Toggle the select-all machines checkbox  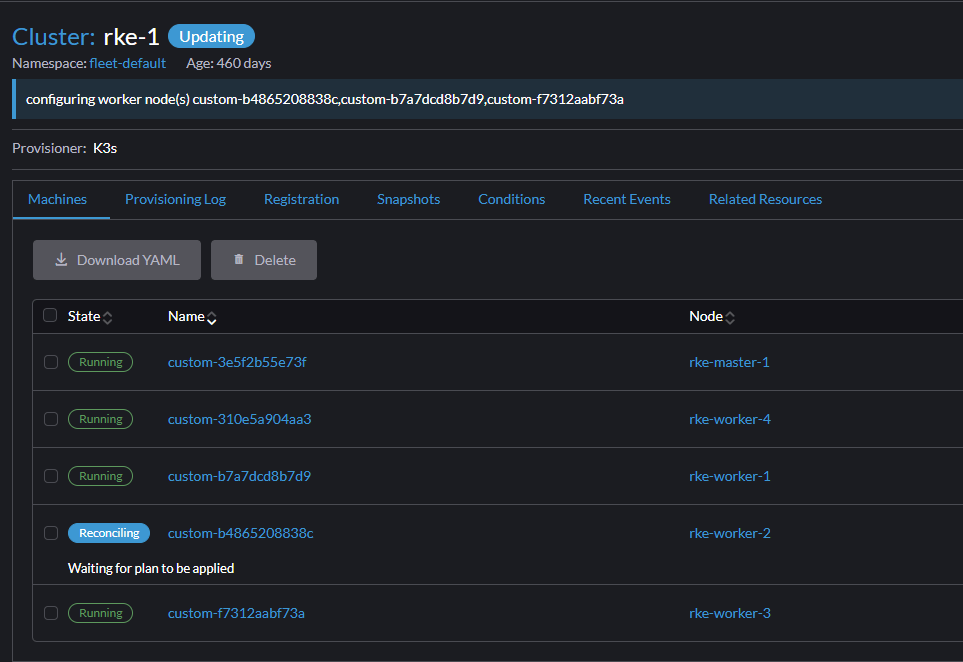click(51, 316)
